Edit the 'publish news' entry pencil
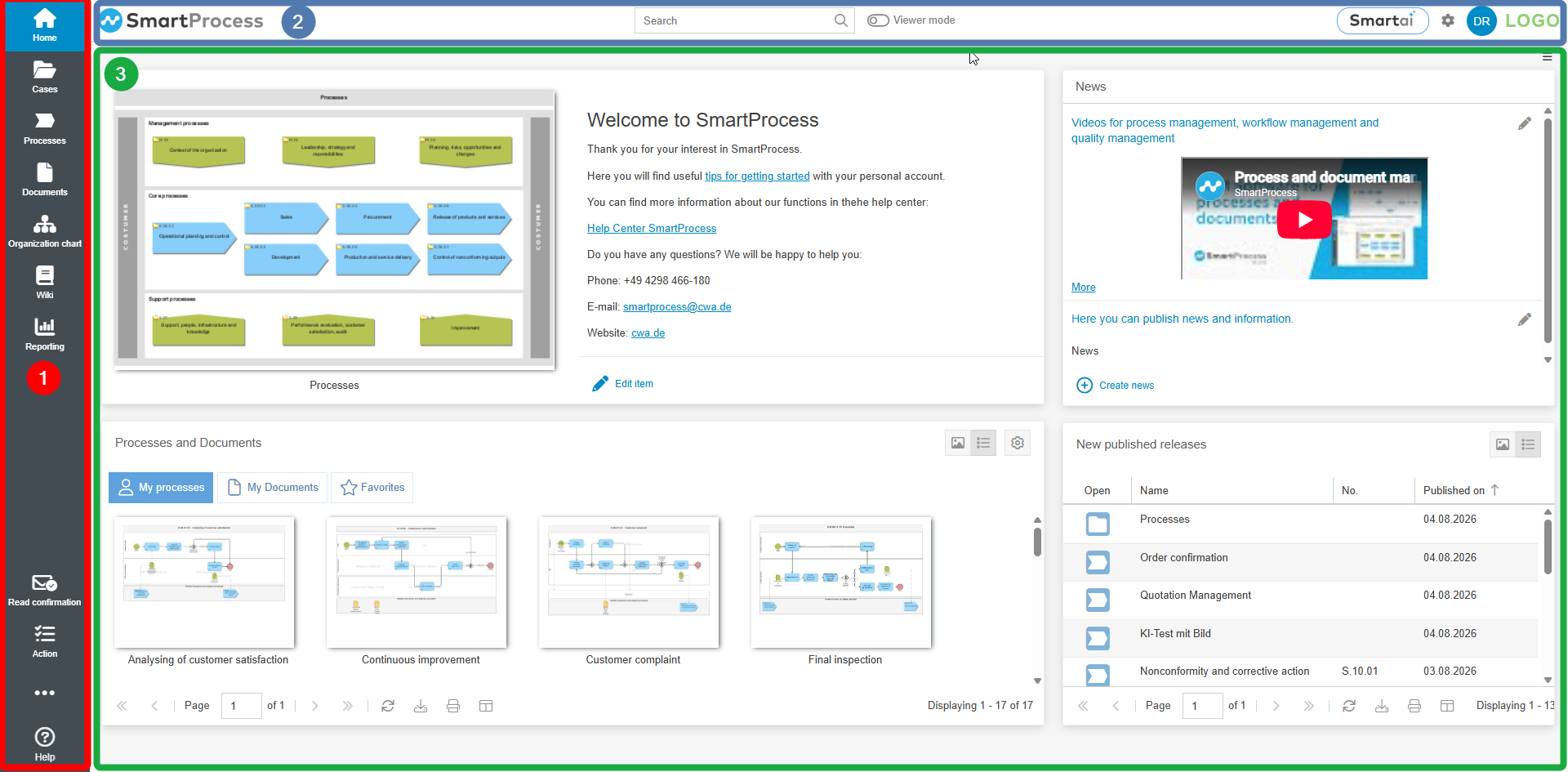The width and height of the screenshot is (1568, 772). [1525, 319]
